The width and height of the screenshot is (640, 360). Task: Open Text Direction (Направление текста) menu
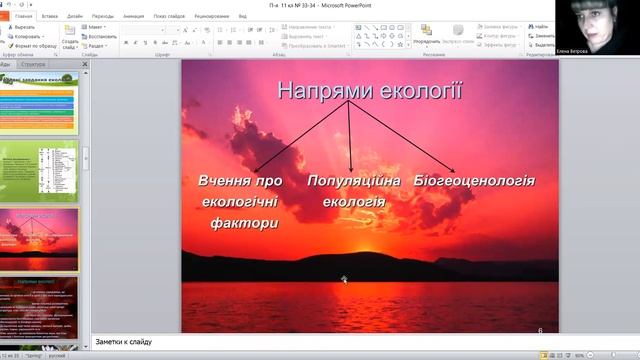(x=309, y=27)
